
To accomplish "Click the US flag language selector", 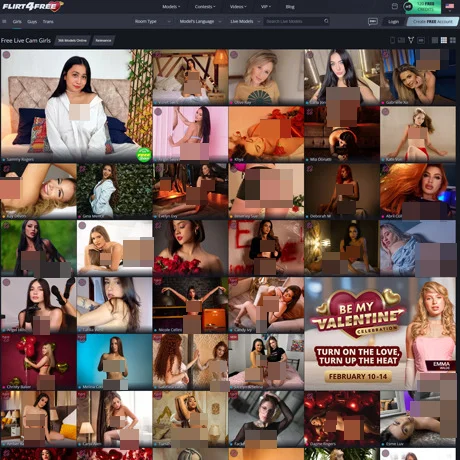I will click(450, 6).
